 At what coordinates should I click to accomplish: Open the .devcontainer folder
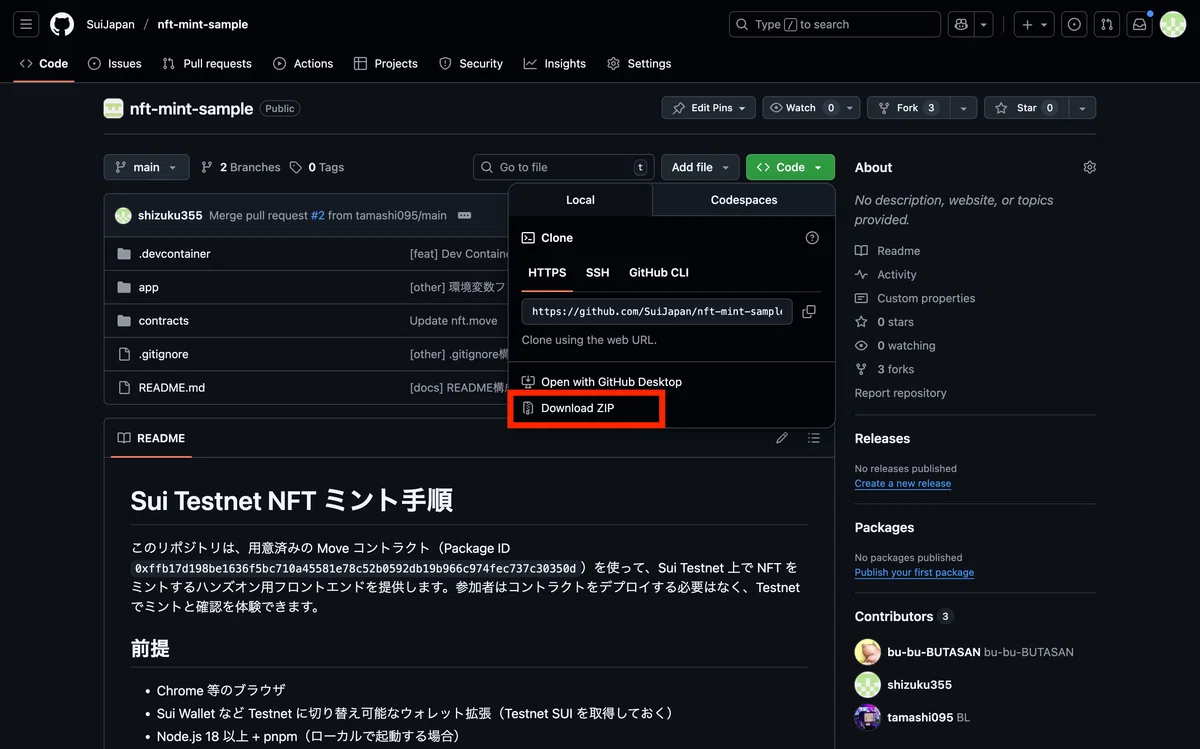point(174,254)
